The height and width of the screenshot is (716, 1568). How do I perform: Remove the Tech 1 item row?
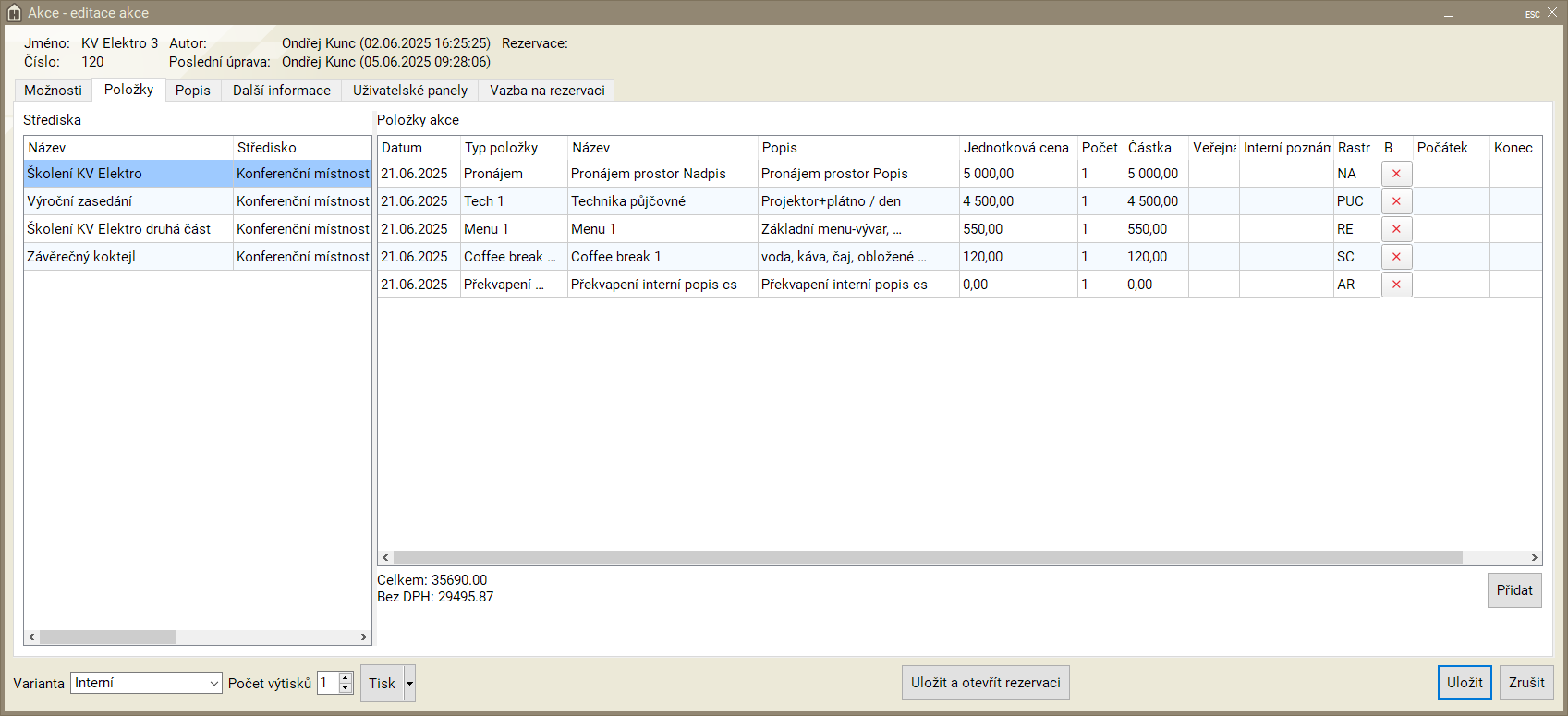(x=1396, y=201)
